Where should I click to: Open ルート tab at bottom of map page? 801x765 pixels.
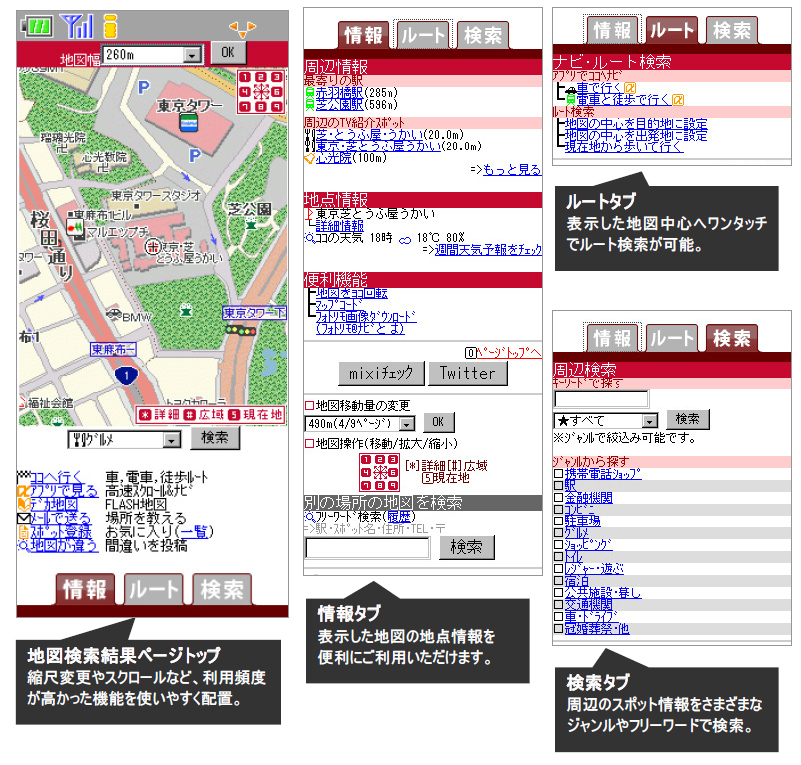click(153, 589)
